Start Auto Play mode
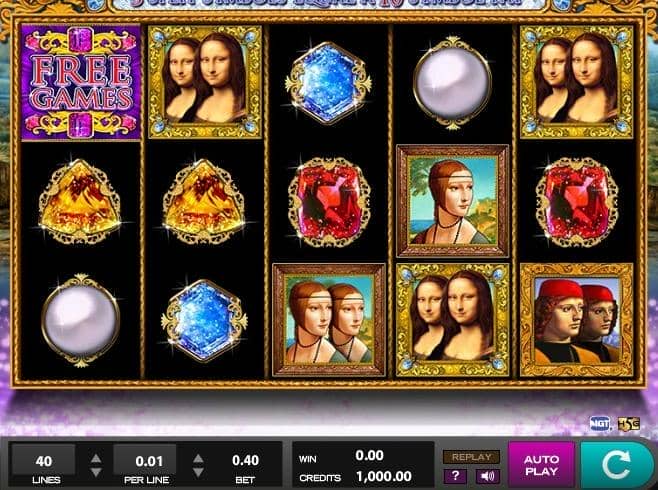The image size is (658, 490). (x=541, y=465)
